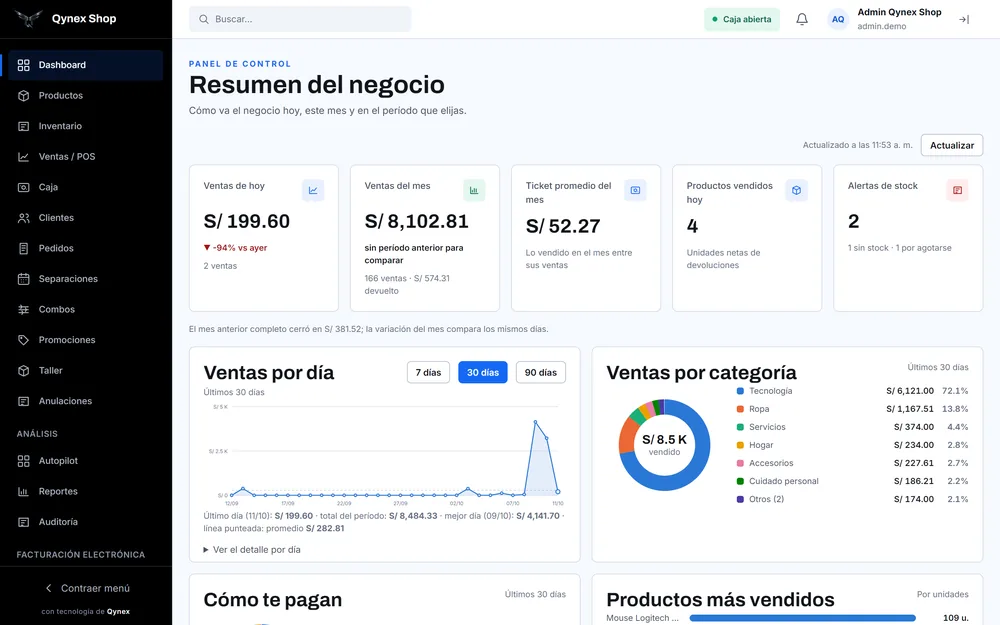Open the Promociones menu entry
The image size is (1000, 625).
(x=85, y=340)
